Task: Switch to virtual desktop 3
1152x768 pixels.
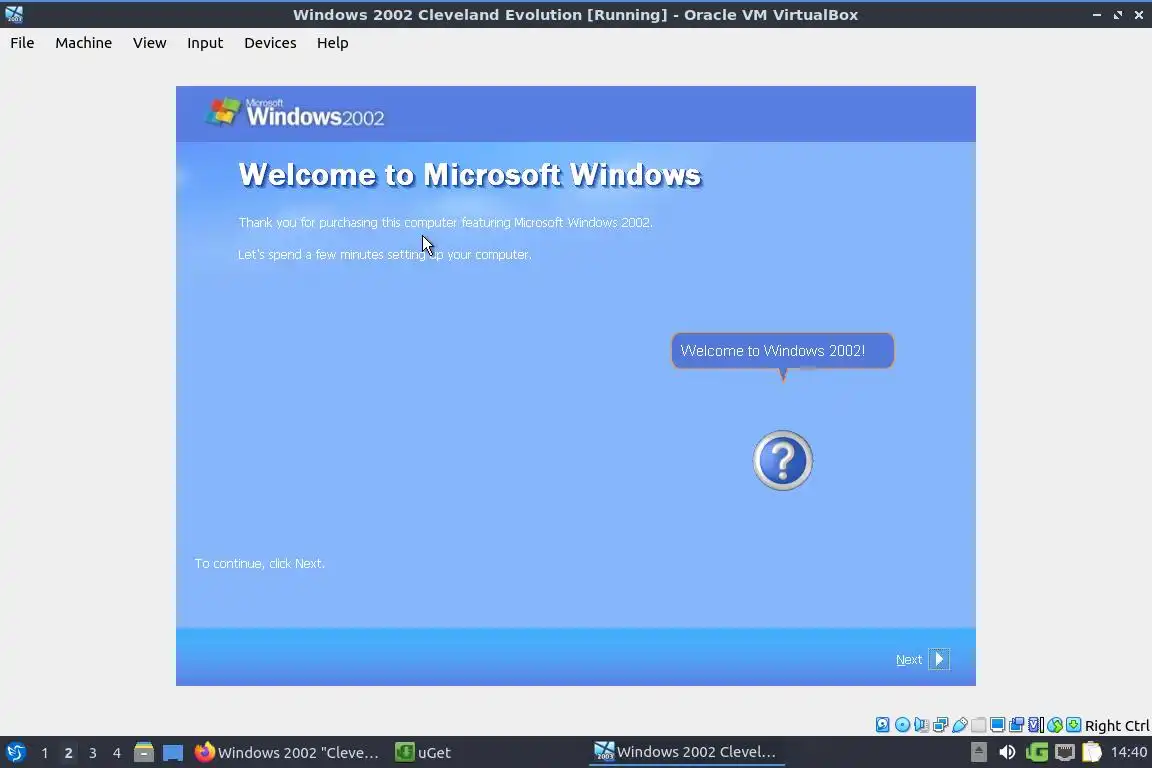Action: (x=93, y=753)
